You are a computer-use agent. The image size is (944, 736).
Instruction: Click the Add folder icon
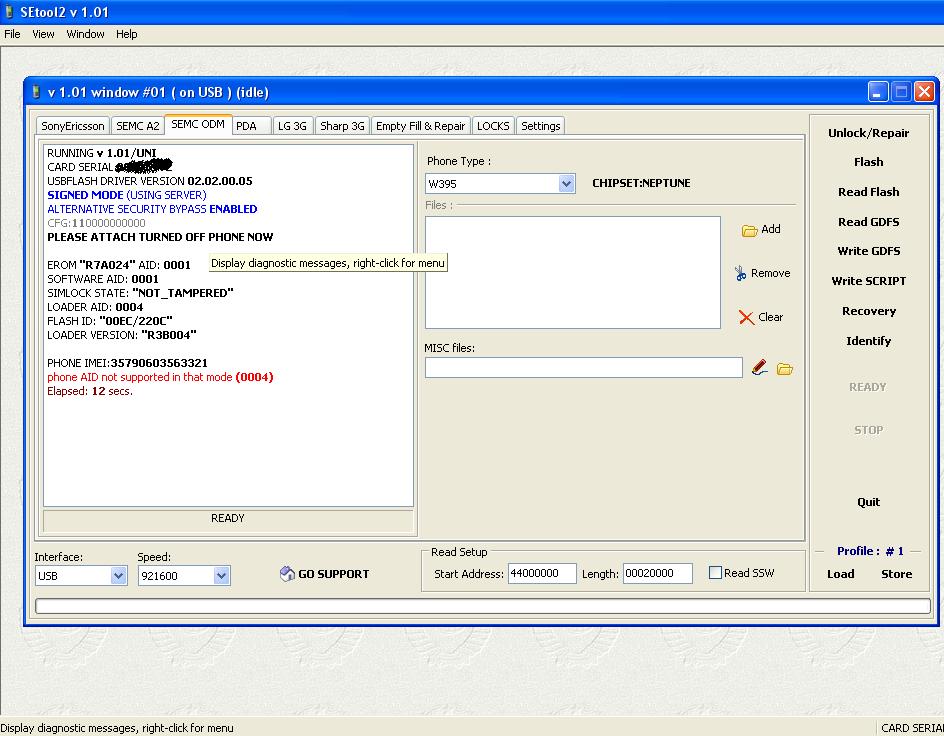click(x=749, y=230)
